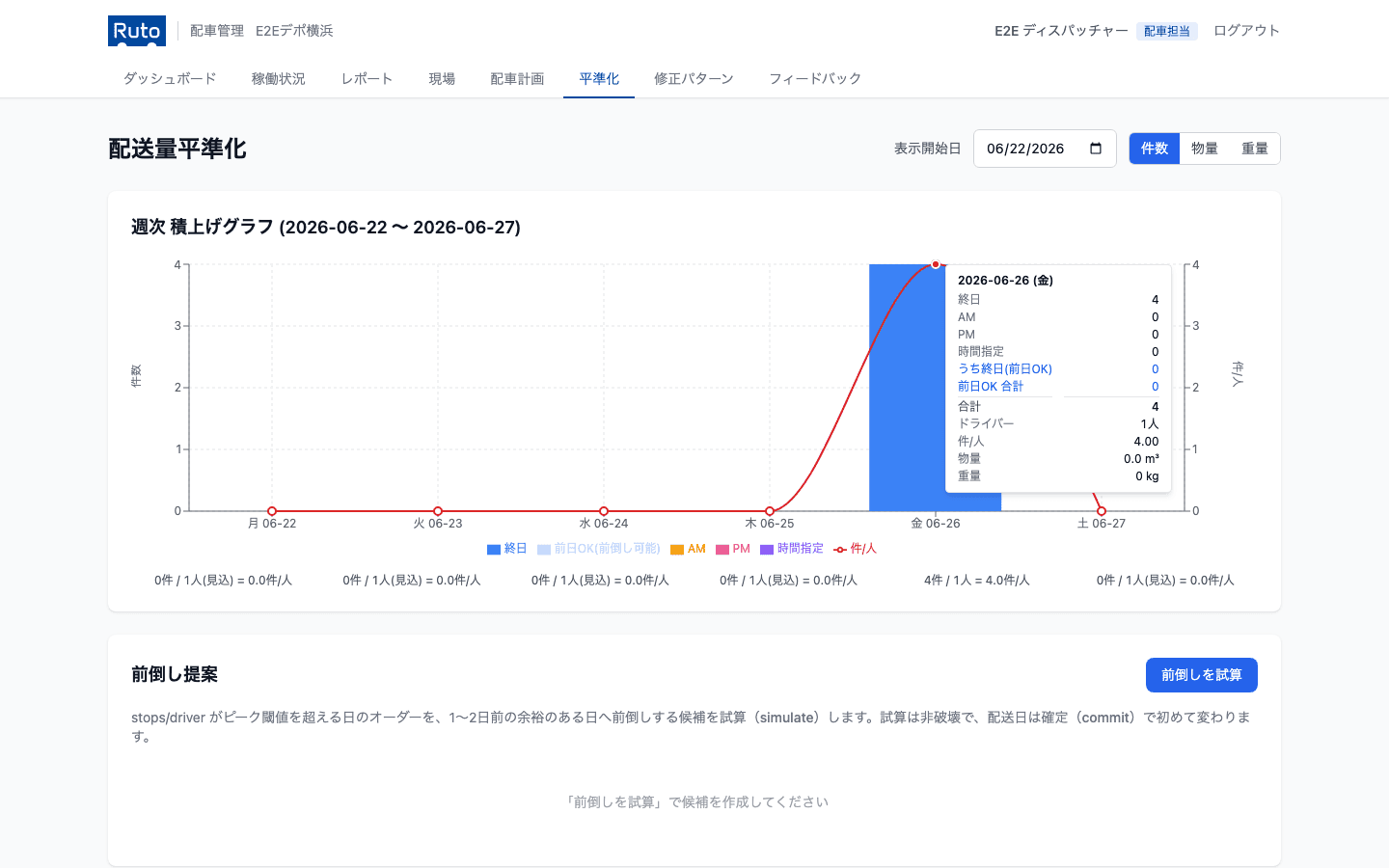Toggle the PM legend series
Image resolution: width=1389 pixels, height=868 pixels.
click(x=733, y=549)
